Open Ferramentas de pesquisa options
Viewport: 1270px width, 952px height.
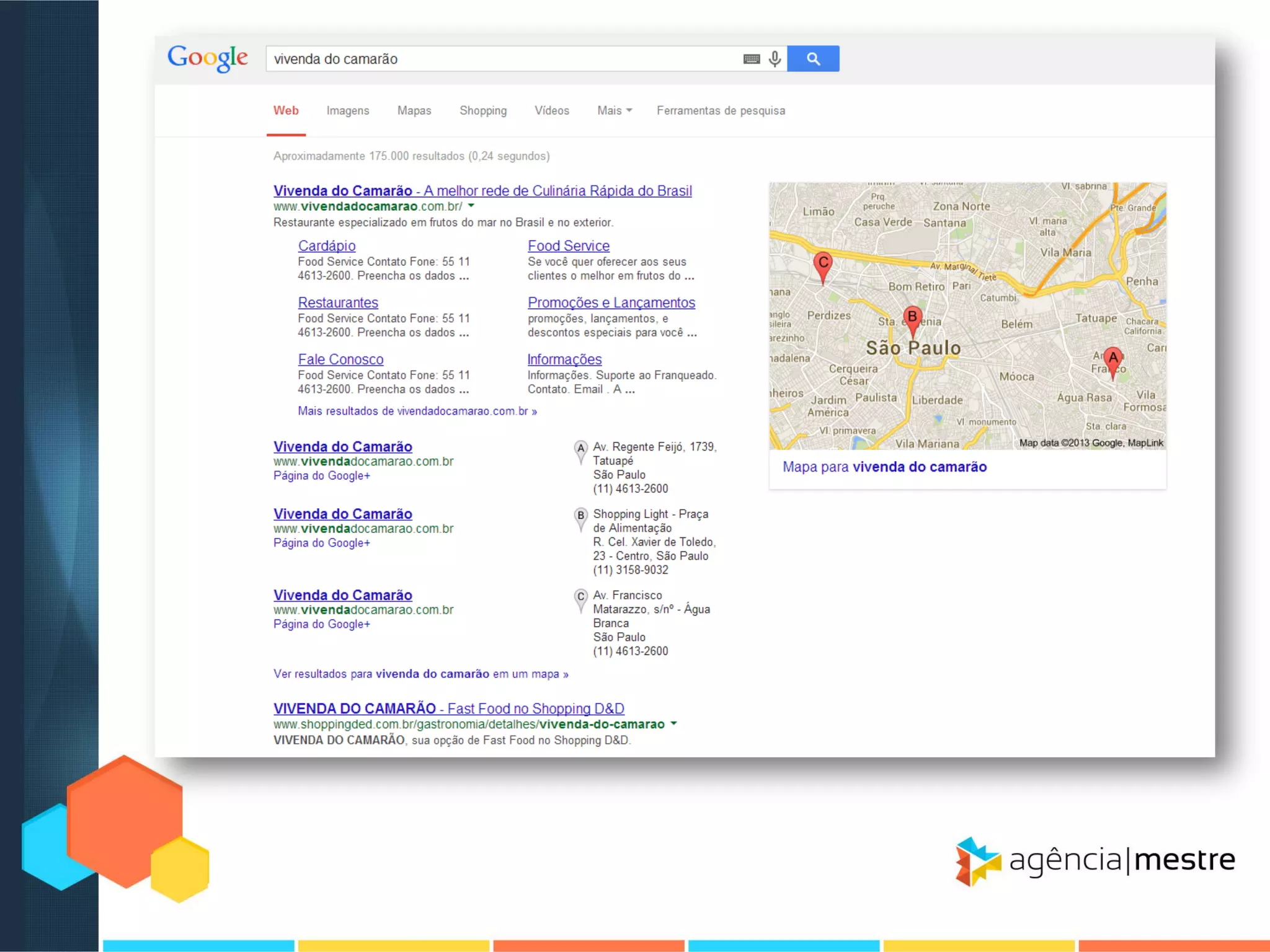tap(721, 111)
